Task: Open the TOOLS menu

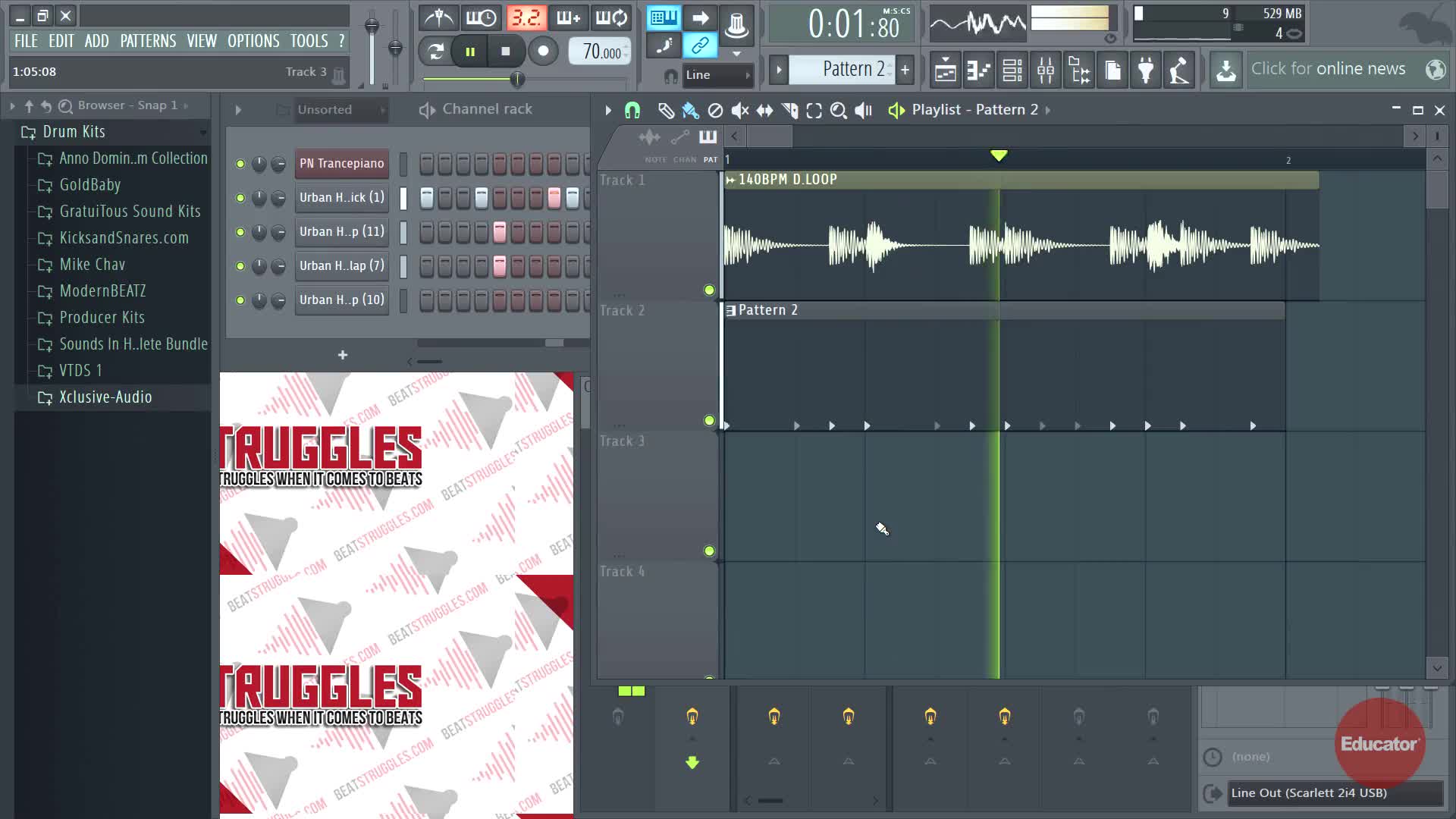Action: pyautogui.click(x=309, y=41)
